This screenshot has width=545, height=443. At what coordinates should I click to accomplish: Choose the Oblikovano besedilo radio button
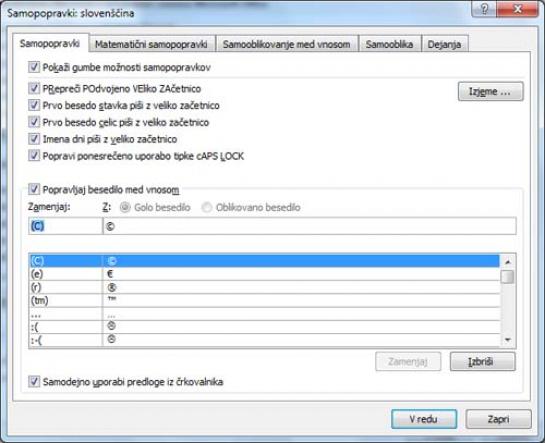coord(207,207)
